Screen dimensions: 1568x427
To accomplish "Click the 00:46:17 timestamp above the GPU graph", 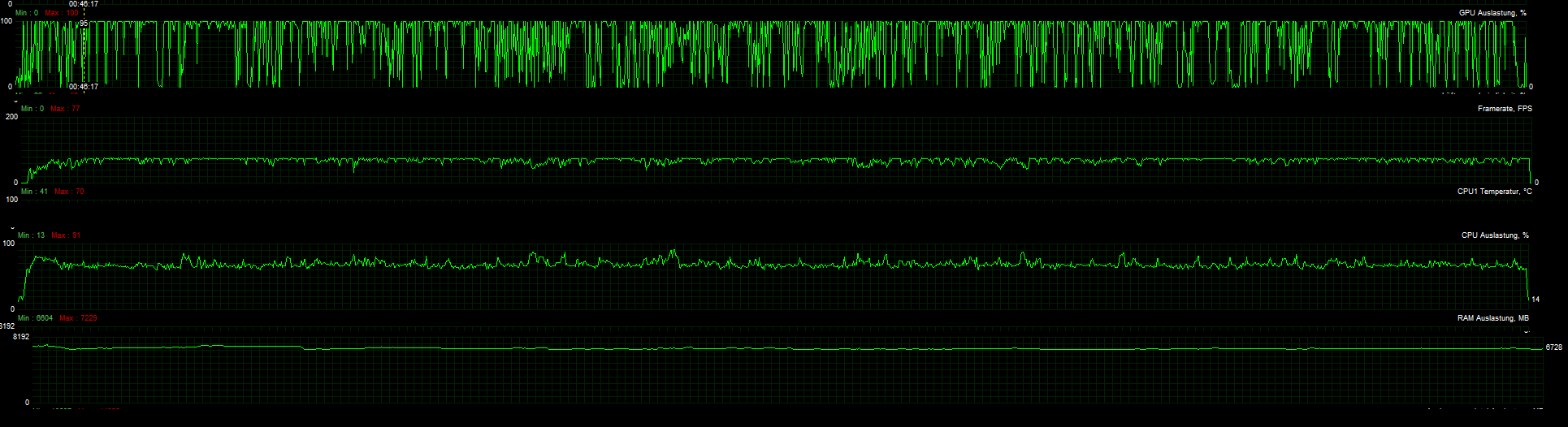I will click(84, 4).
